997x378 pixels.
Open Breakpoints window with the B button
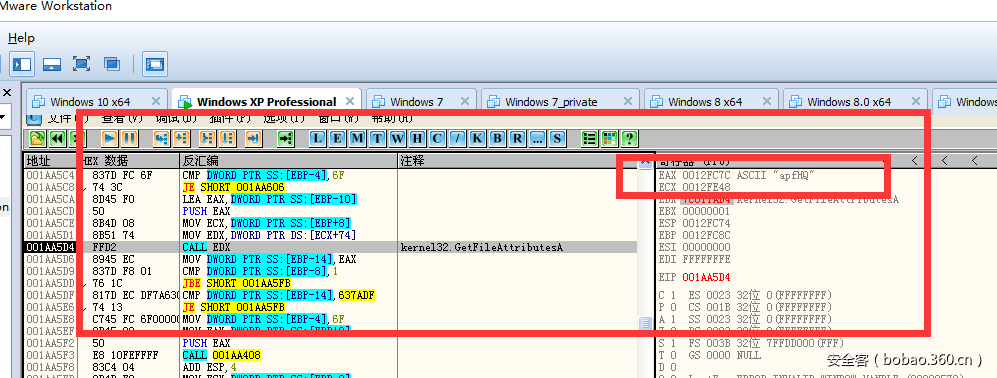click(x=497, y=138)
